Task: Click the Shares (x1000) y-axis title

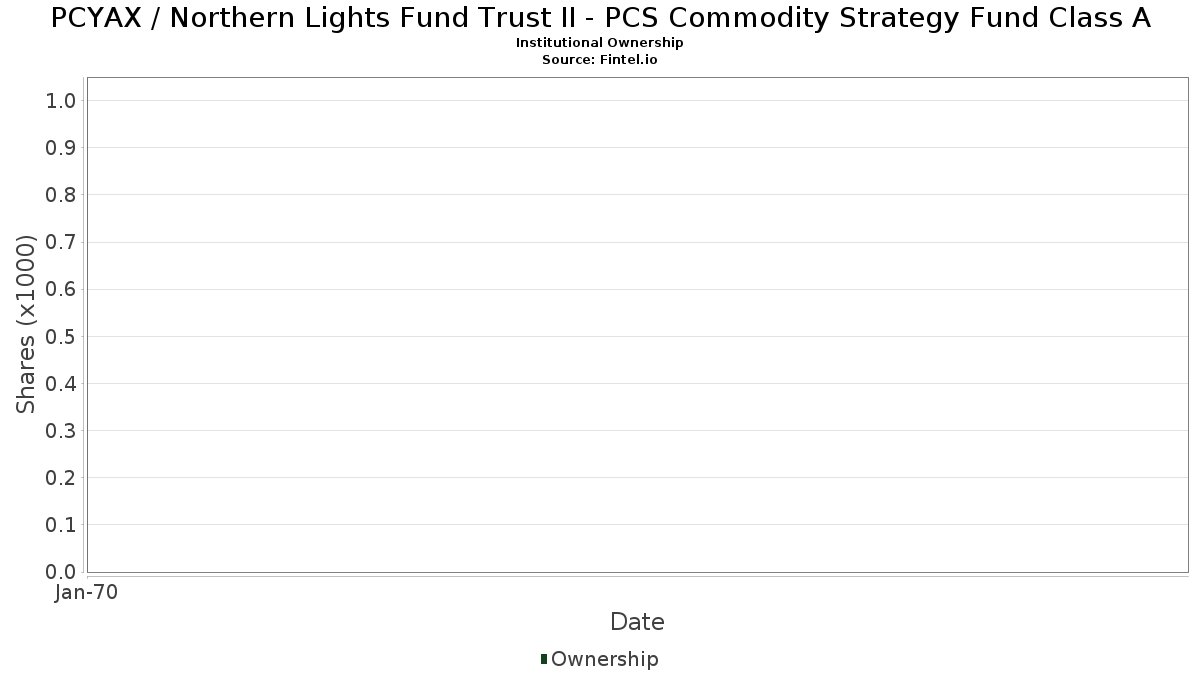Action: pyautogui.click(x=26, y=324)
